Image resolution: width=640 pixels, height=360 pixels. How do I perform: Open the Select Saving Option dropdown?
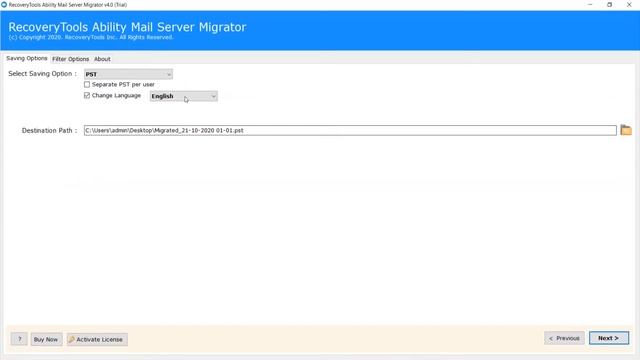128,74
